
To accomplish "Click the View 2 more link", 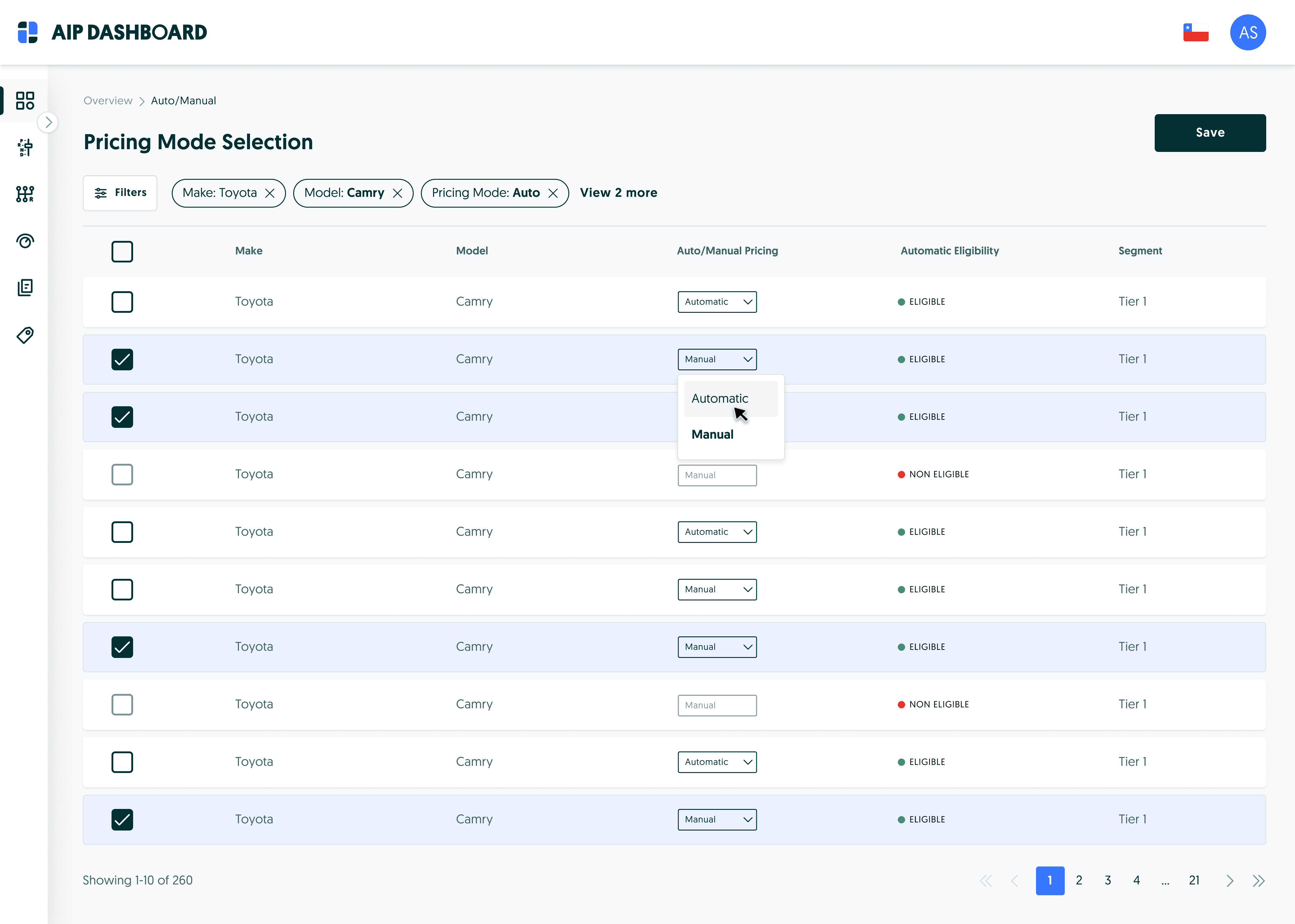I will tap(618, 193).
